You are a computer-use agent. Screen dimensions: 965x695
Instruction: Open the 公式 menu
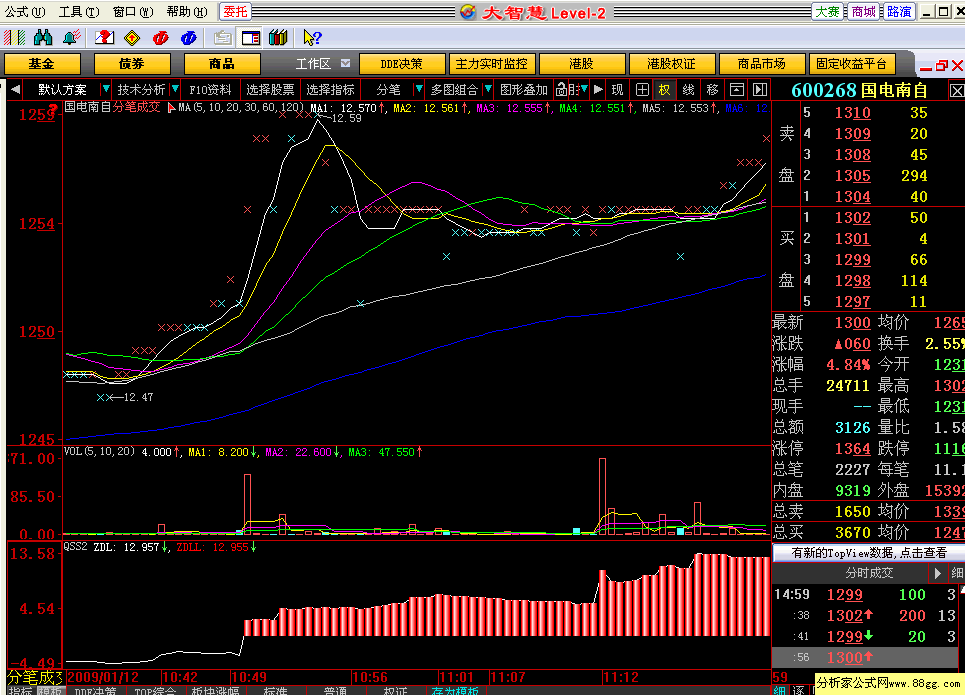(25, 12)
